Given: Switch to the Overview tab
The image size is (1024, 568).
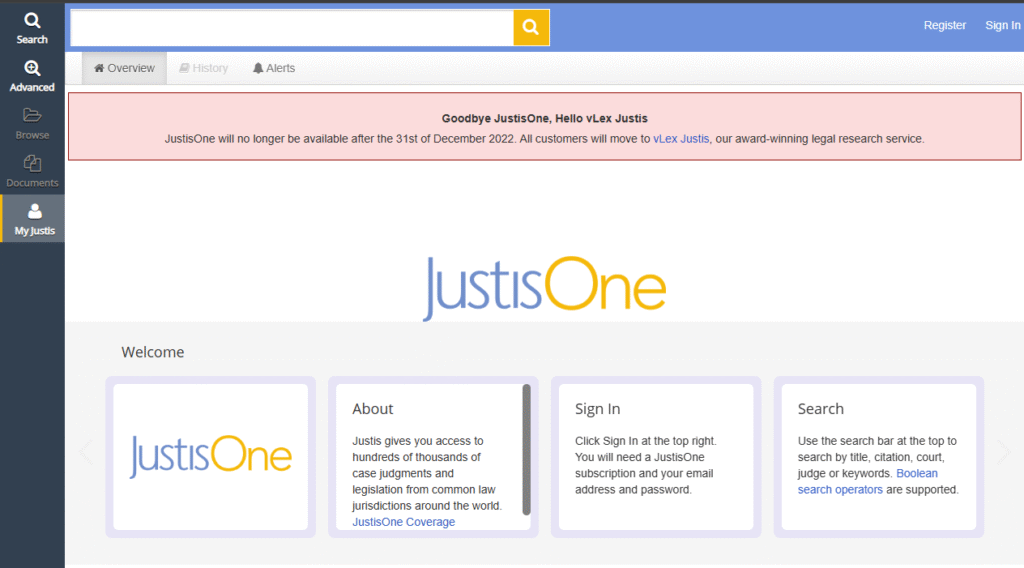Looking at the screenshot, I should 124,68.
